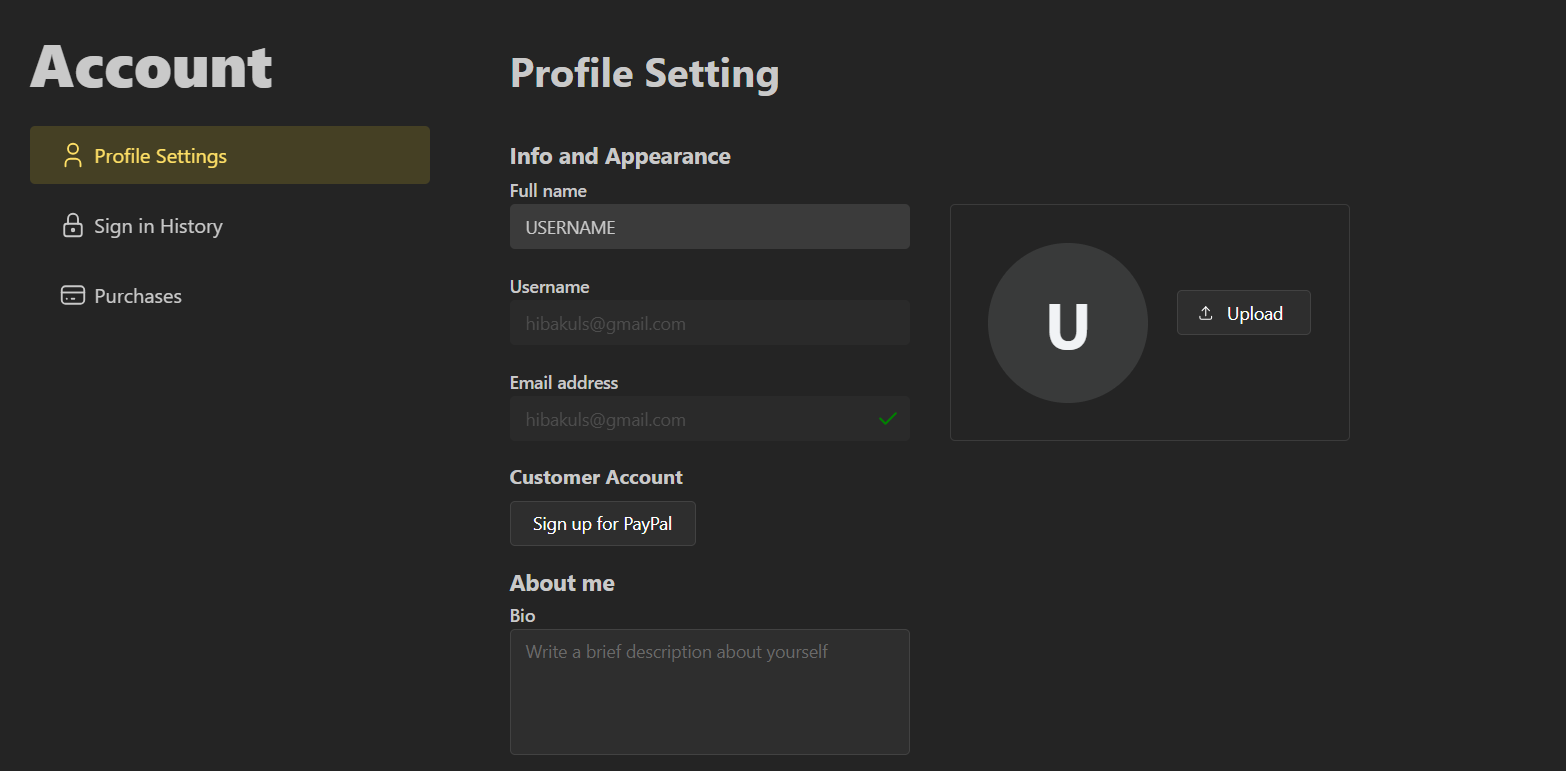
Task: Click the Account heading
Action: [151, 67]
